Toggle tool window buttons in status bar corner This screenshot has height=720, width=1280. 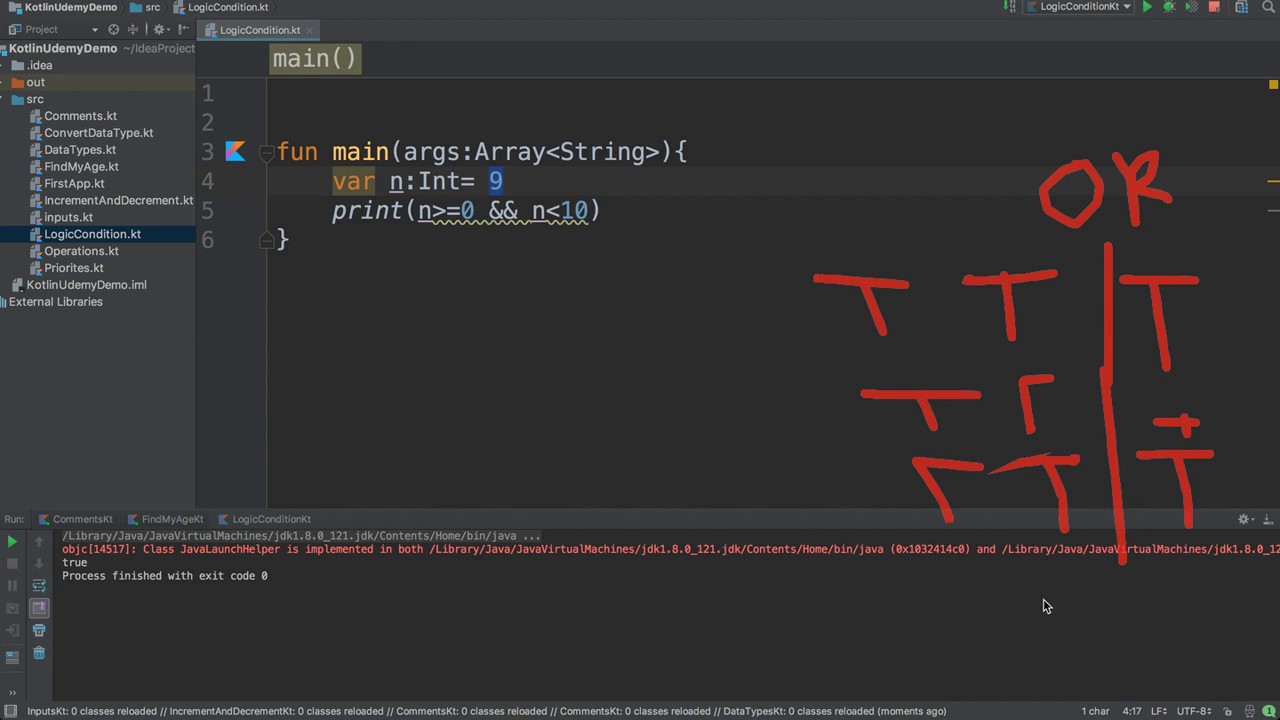coord(9,711)
